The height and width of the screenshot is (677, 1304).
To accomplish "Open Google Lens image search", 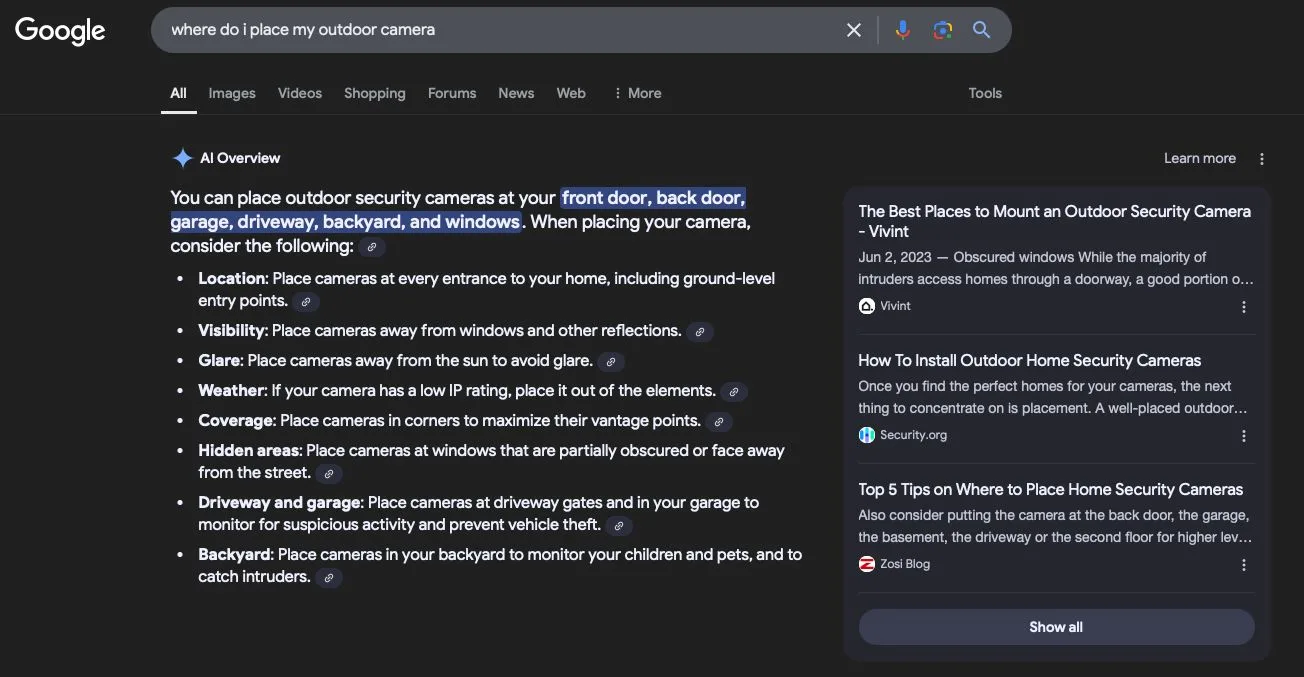I will [941, 30].
